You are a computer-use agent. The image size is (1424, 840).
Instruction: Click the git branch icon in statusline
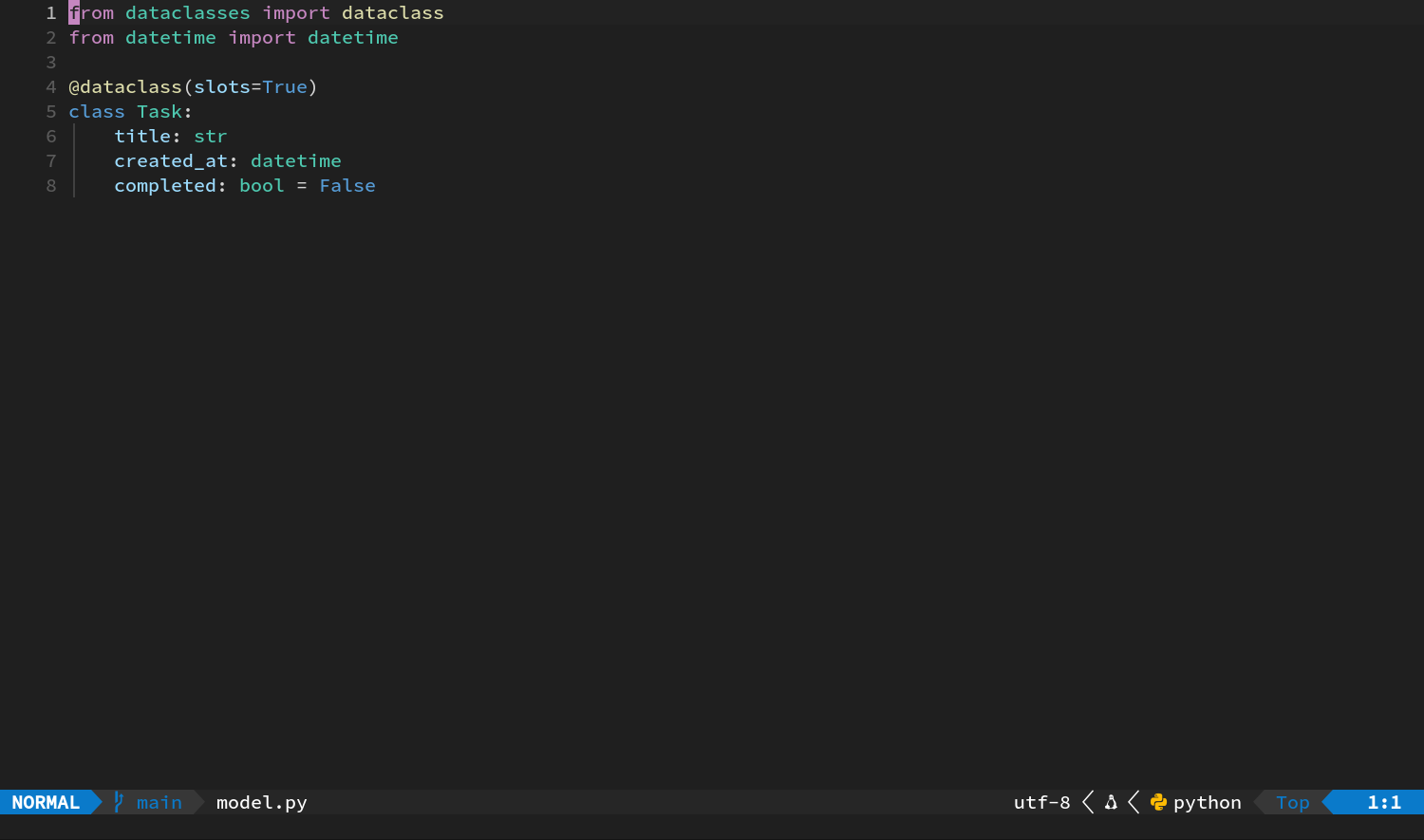tap(119, 802)
